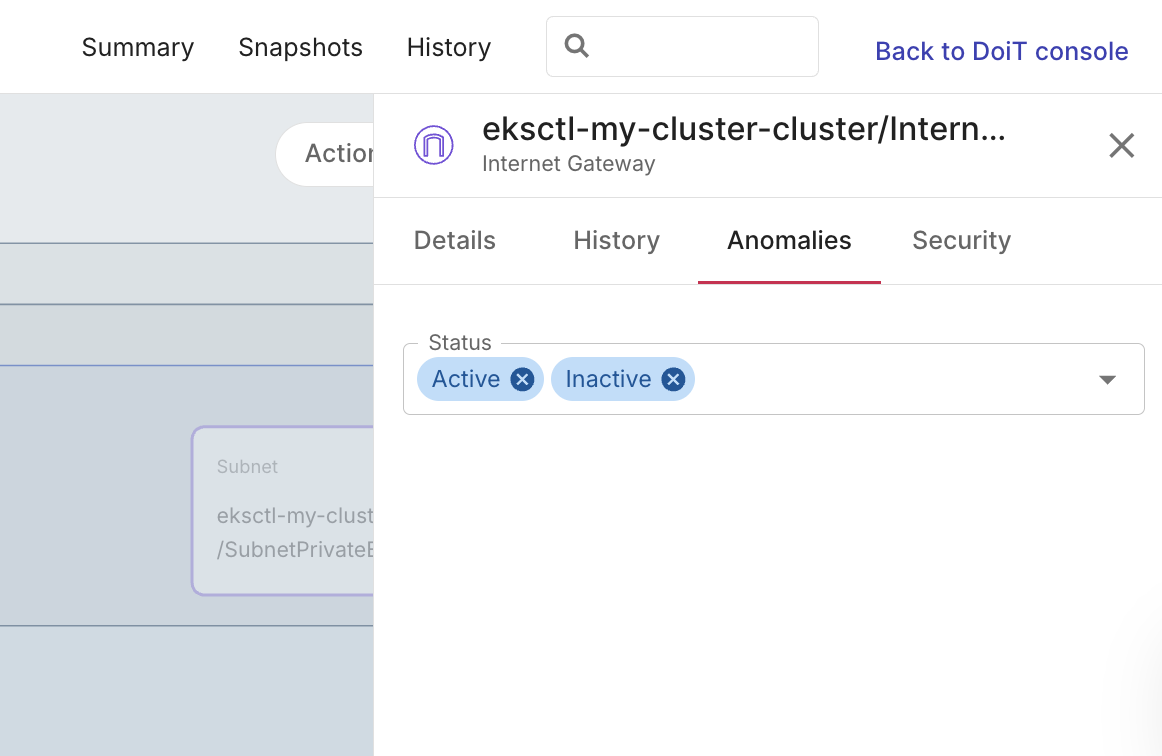
Task: Click inside the search text field
Action: [700, 46]
